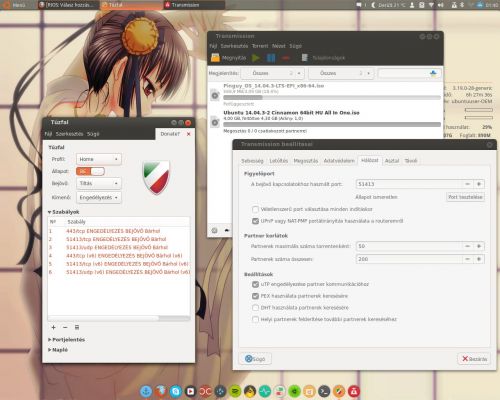
Task: Enable DHT használata checkbox
Action: (255, 308)
